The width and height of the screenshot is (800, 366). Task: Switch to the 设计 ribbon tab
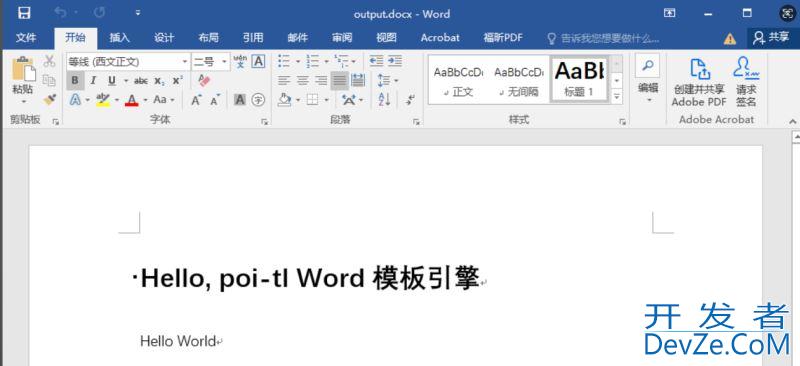click(164, 38)
